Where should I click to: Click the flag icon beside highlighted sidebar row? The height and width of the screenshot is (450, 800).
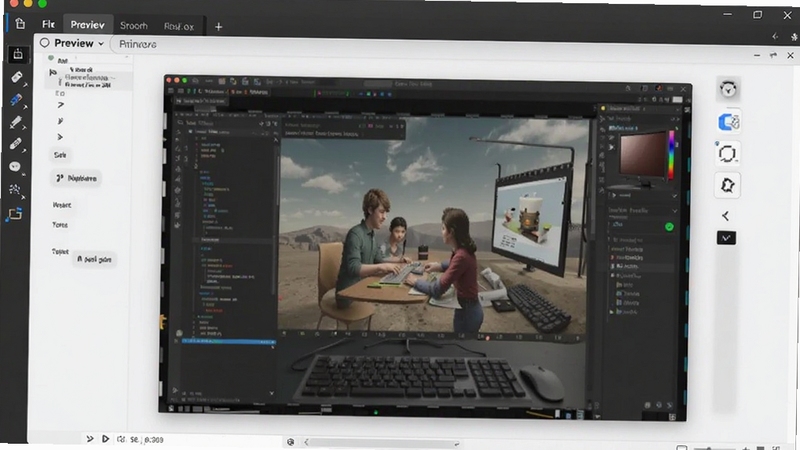[53, 73]
